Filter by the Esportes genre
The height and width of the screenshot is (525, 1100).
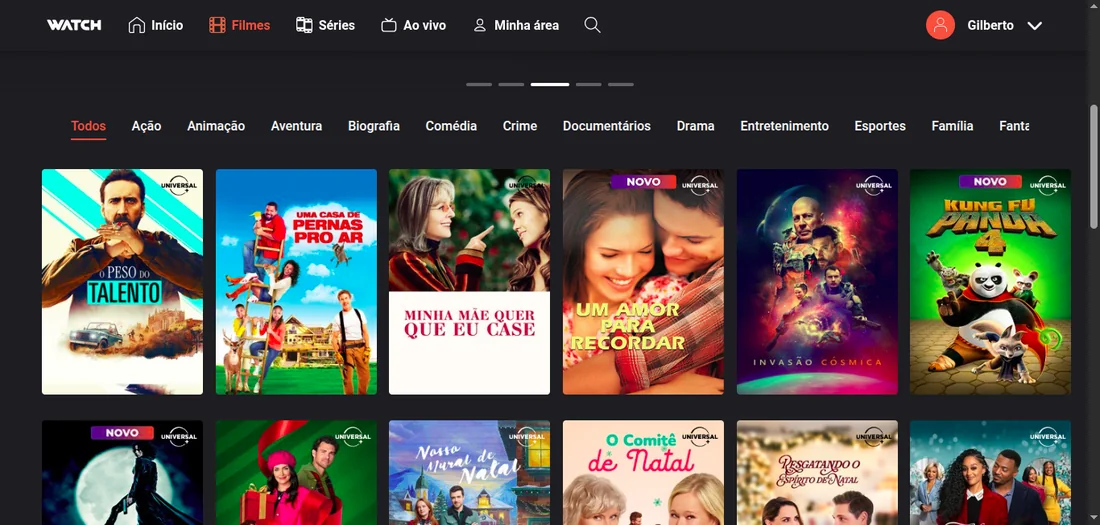[x=880, y=126]
